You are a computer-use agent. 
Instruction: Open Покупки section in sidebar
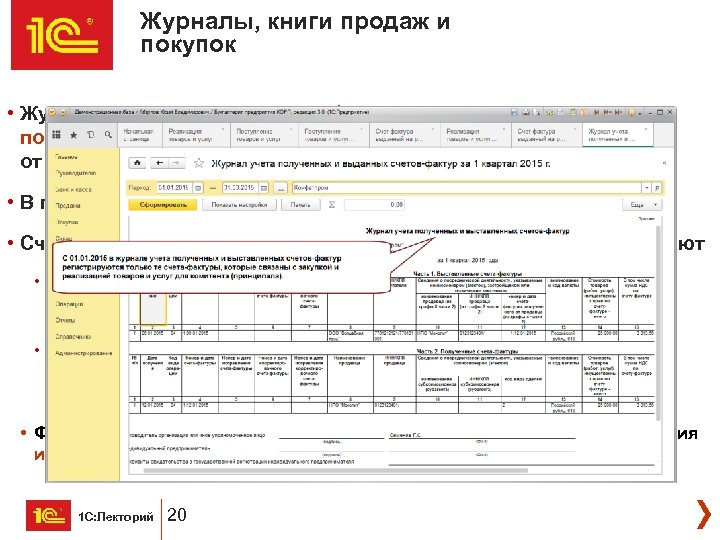67,222
